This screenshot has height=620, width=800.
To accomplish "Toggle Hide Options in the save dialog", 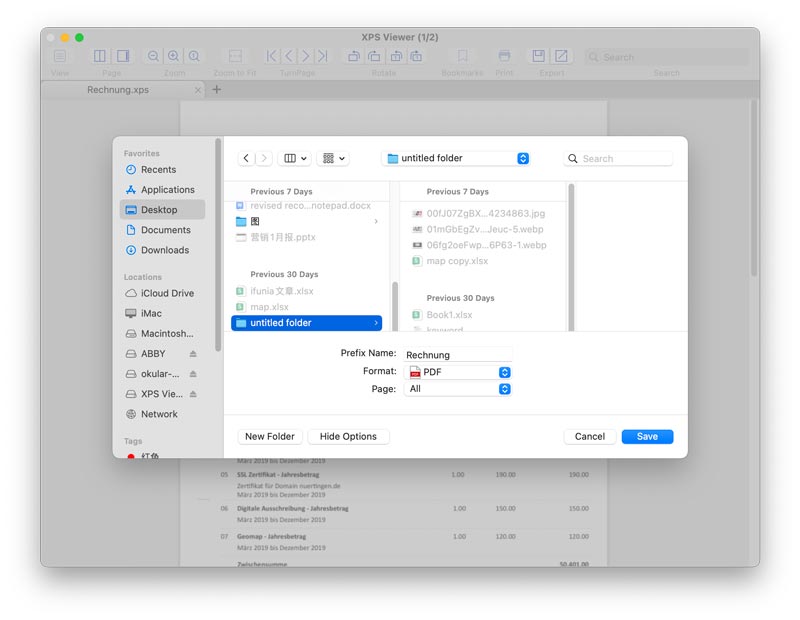I will 348,437.
